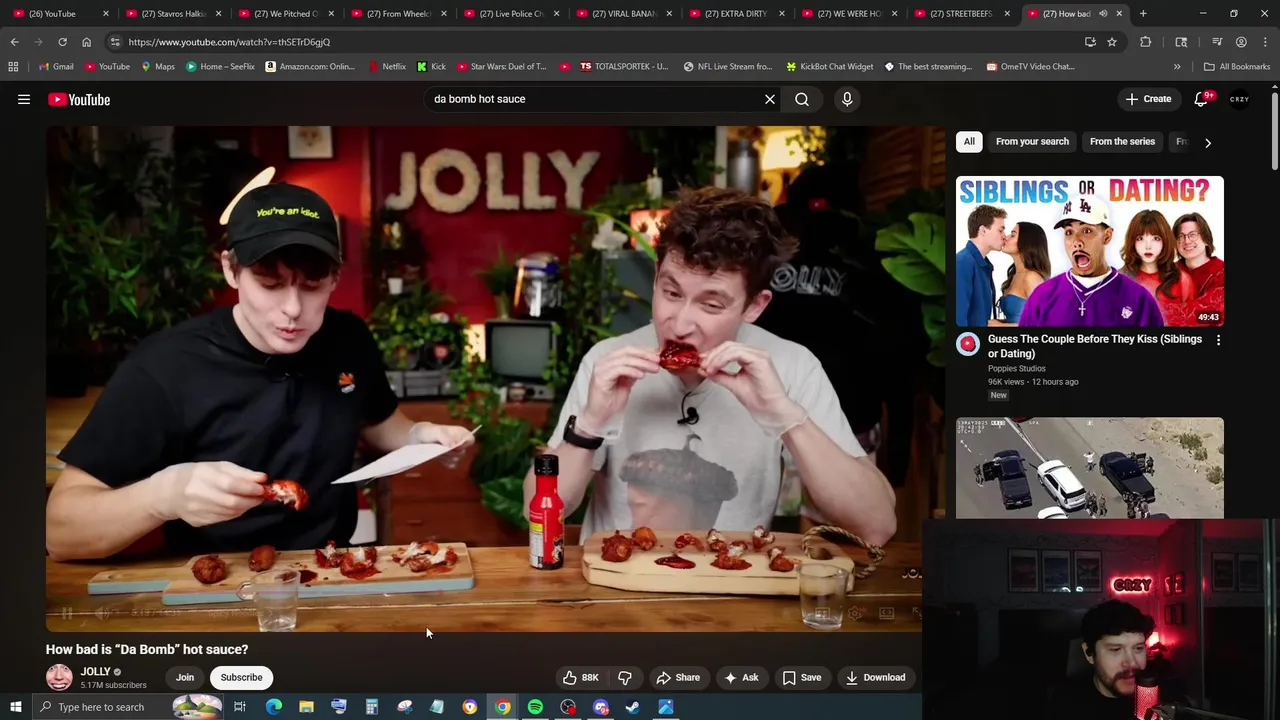
Task: Download the video
Action: pyautogui.click(x=875, y=677)
